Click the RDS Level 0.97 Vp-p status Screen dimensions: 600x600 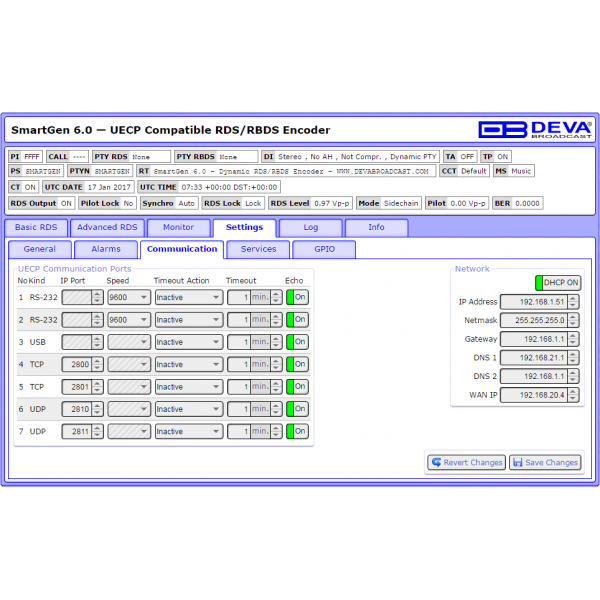point(310,203)
